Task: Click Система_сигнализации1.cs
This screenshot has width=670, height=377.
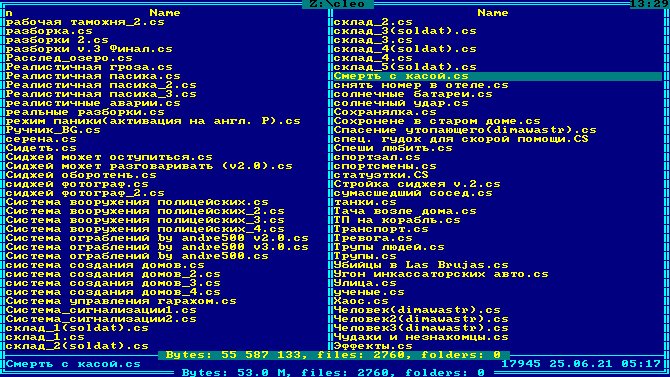Action: tap(101, 310)
